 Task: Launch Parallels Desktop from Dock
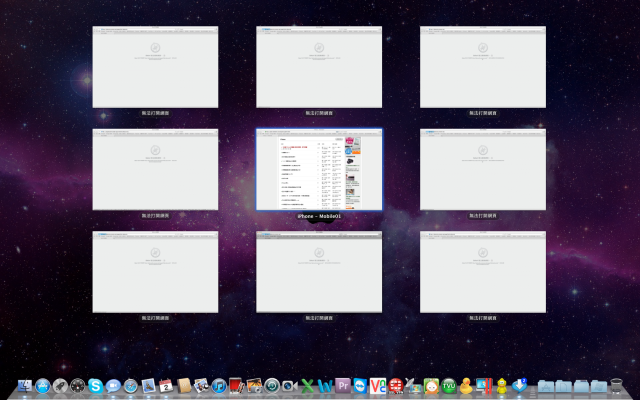484,385
